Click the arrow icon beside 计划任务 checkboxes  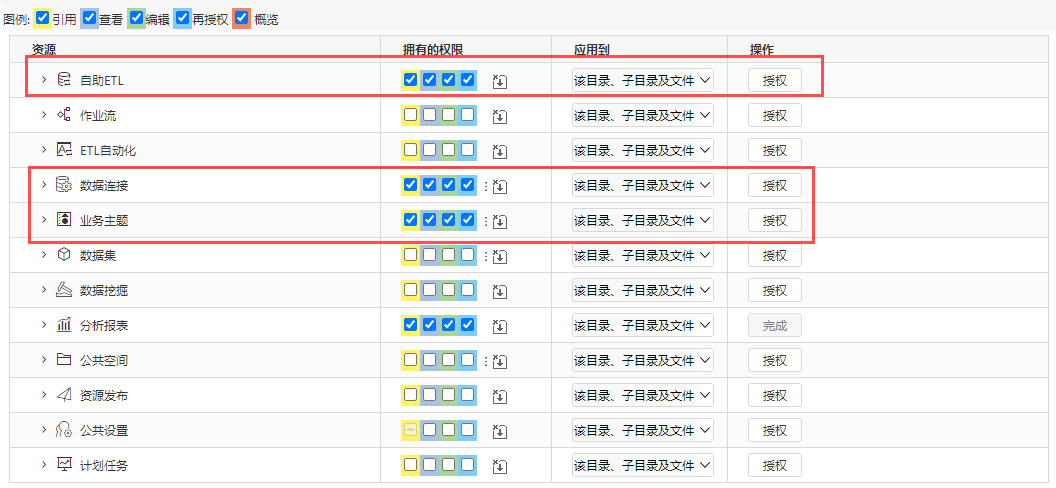(x=500, y=466)
